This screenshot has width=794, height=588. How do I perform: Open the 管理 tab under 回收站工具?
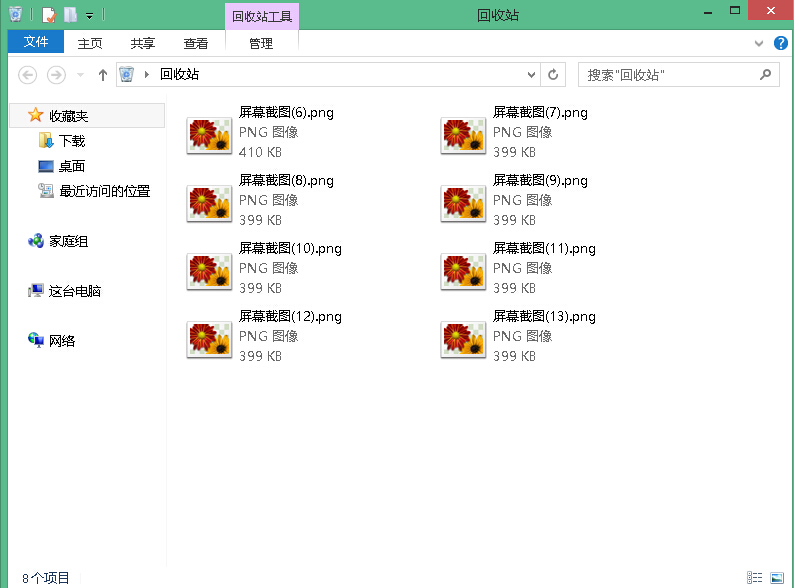(x=261, y=43)
